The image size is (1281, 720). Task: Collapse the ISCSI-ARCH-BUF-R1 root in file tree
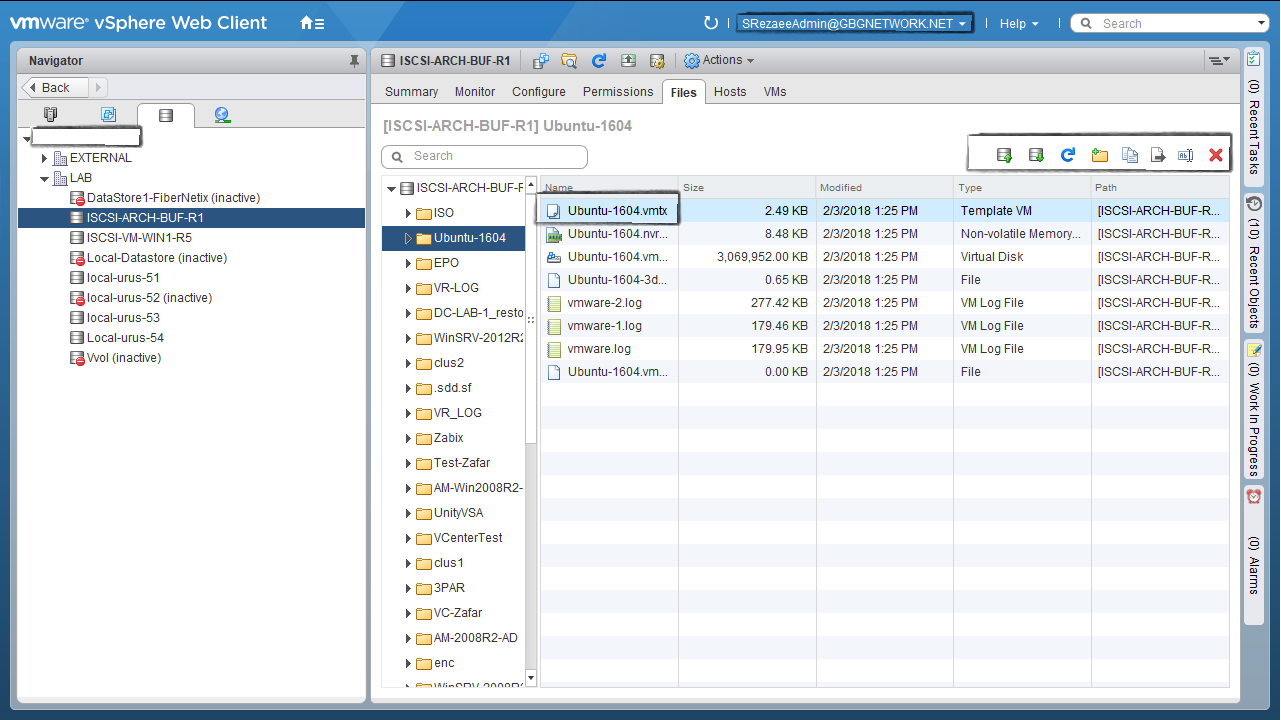tap(391, 188)
